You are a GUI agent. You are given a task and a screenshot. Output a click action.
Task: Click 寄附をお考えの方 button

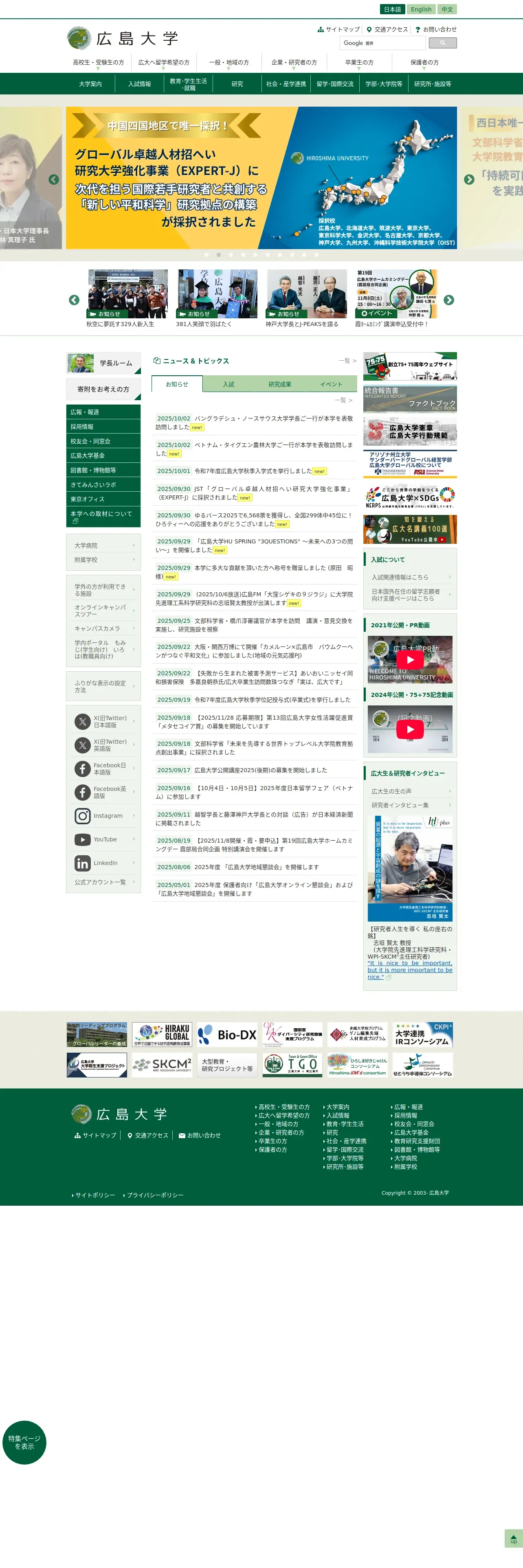tap(103, 389)
